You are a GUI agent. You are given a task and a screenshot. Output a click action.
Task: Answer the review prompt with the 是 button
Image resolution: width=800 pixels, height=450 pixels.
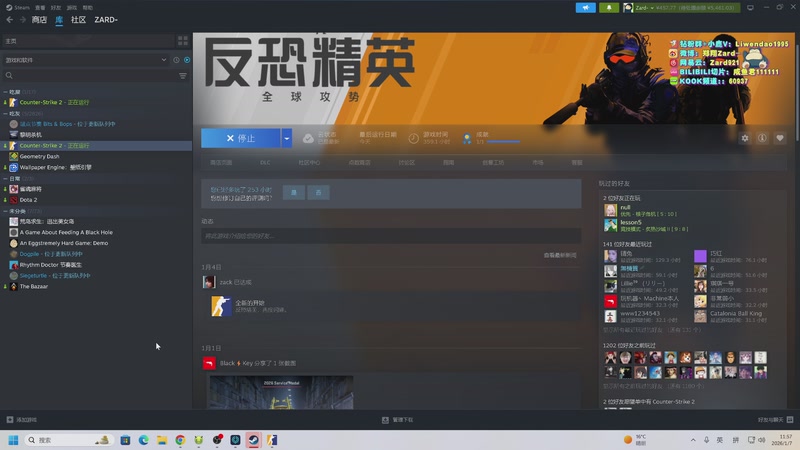(294, 192)
